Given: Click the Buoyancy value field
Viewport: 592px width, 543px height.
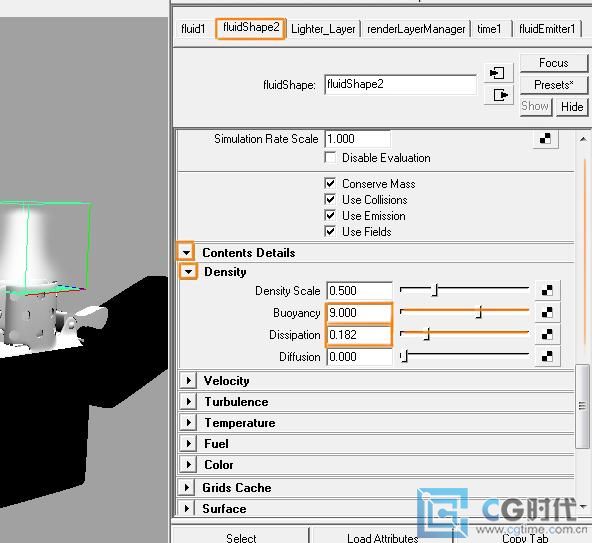Looking at the screenshot, I should [x=359, y=313].
